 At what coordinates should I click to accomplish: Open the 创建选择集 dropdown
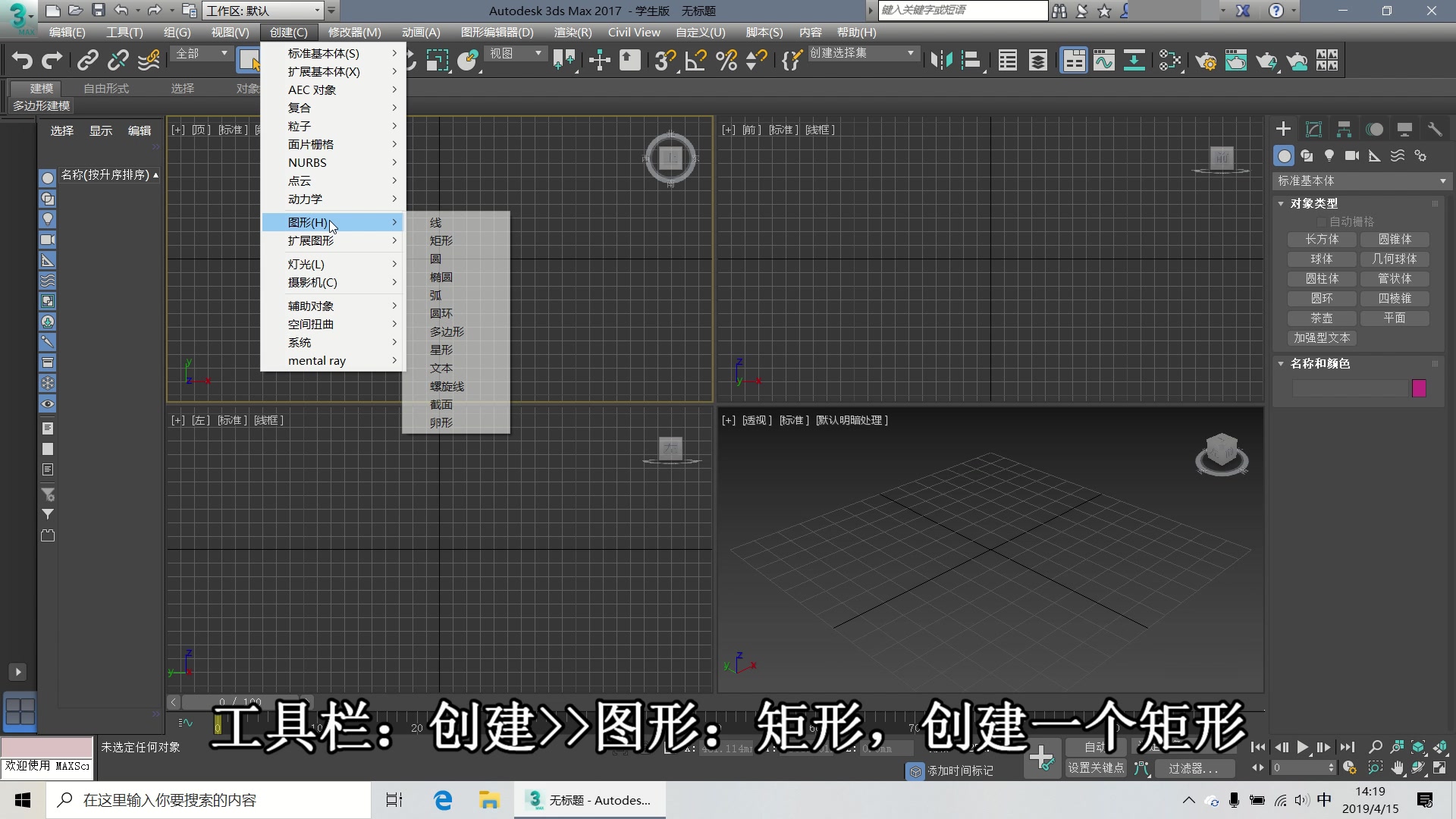(862, 53)
